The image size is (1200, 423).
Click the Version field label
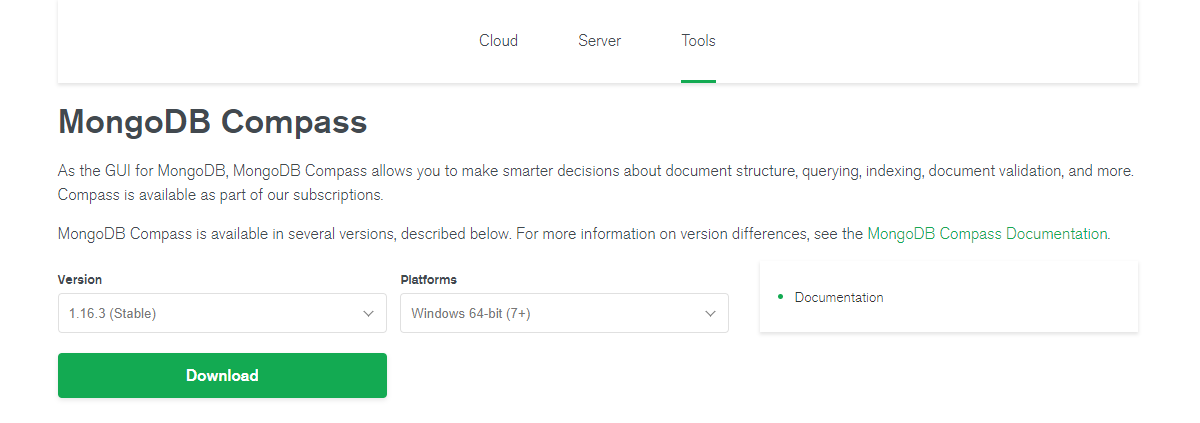tap(80, 280)
